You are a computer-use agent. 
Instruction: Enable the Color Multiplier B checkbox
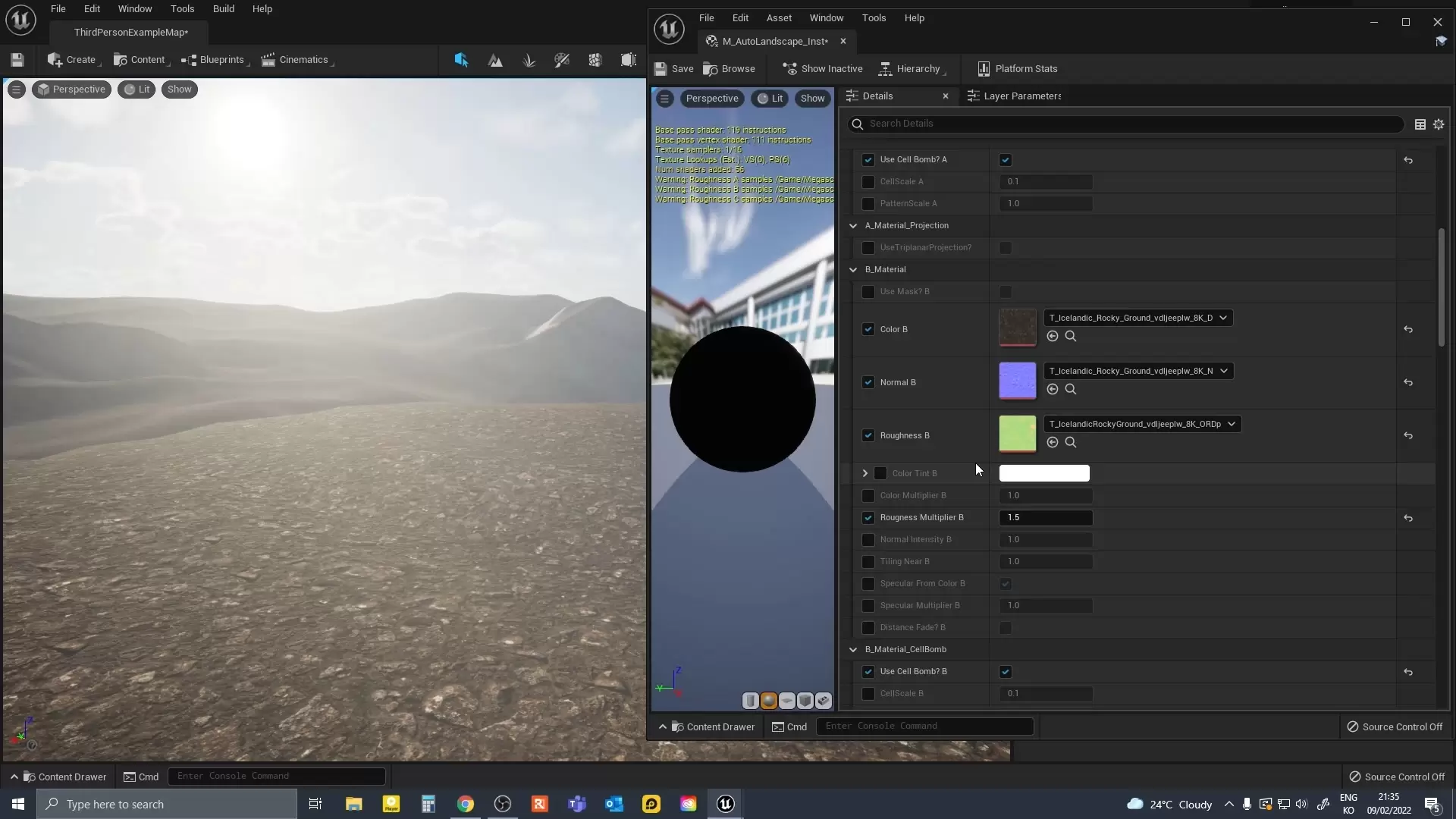coord(868,496)
